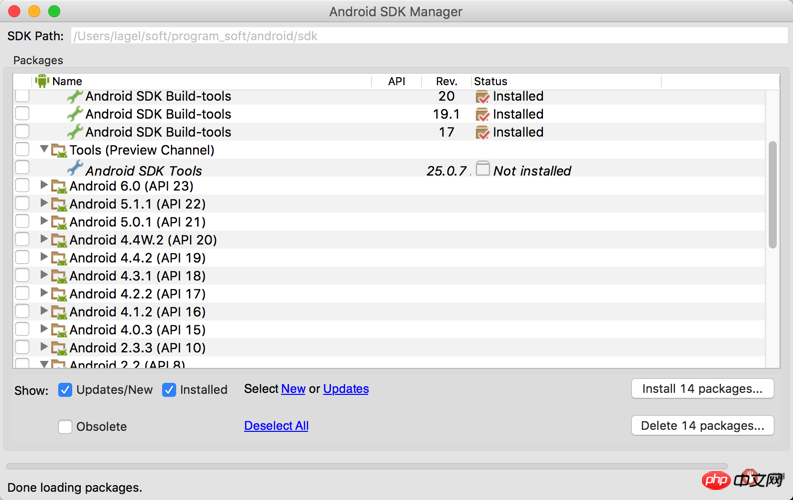Click the Android robot icon in the Name header
This screenshot has height=500, width=793.
pyautogui.click(x=42, y=81)
